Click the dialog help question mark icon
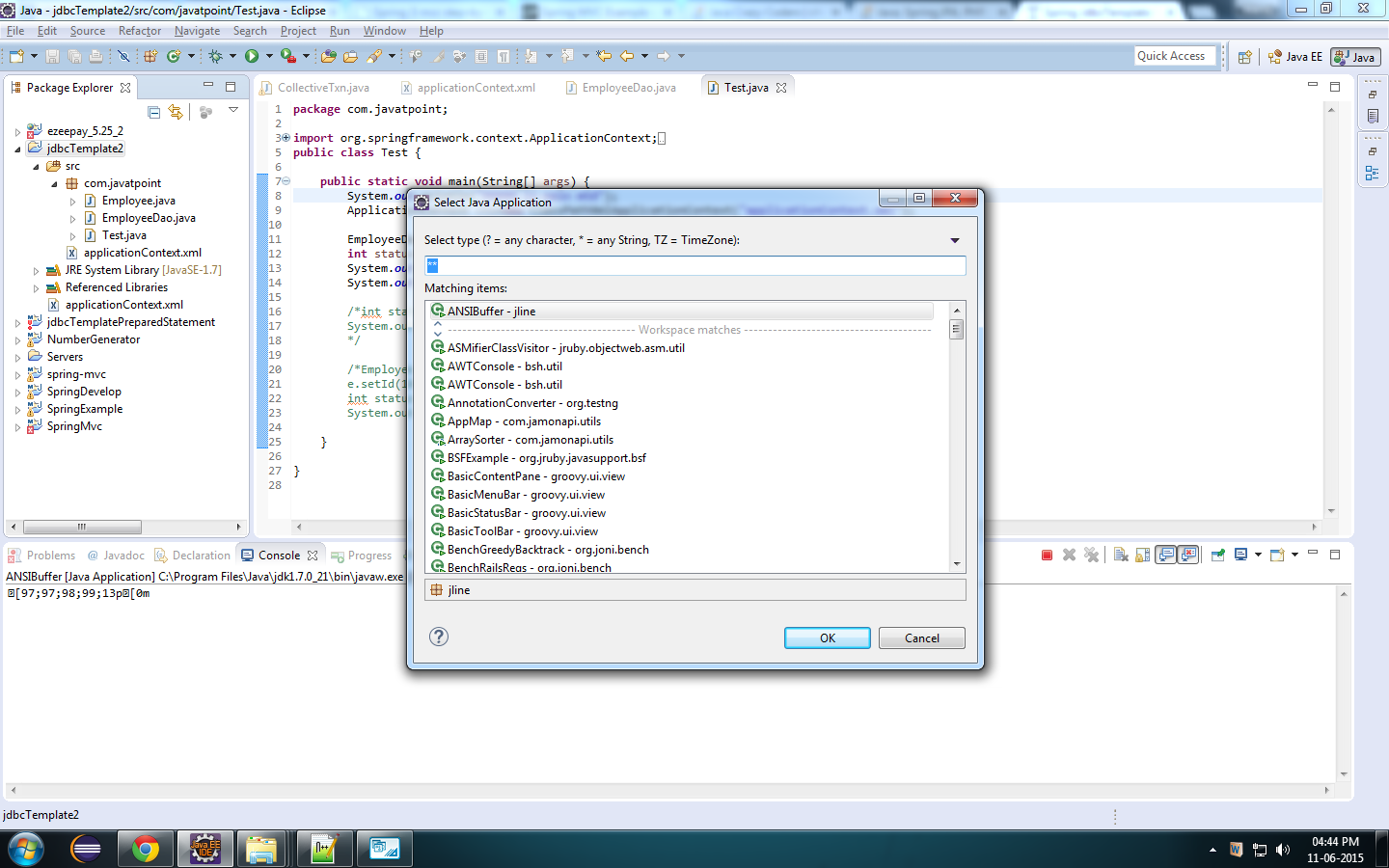Viewport: 1389px width, 868px height. (x=439, y=637)
